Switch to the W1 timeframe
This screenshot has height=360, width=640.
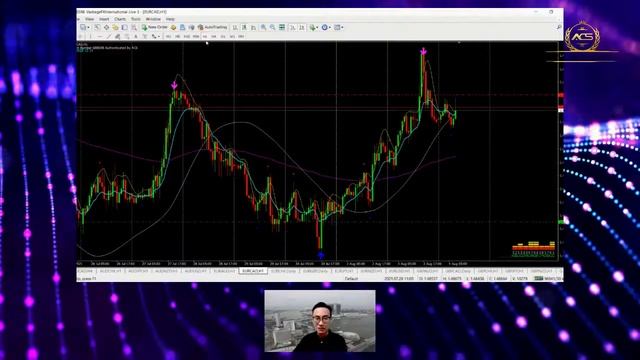point(232,36)
